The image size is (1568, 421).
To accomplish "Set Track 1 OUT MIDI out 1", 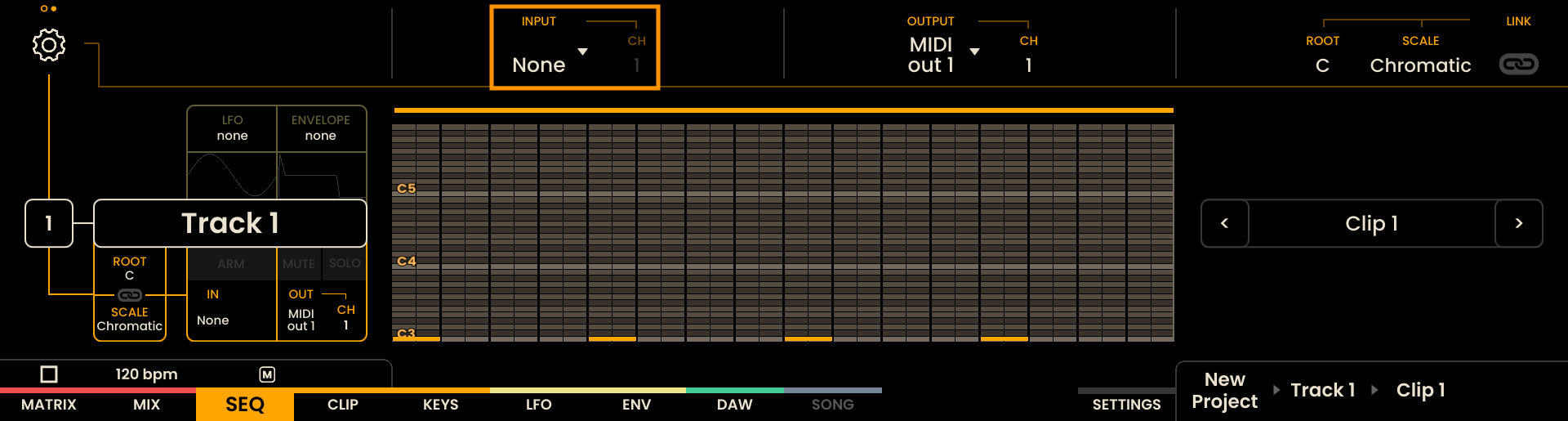I will tap(301, 320).
